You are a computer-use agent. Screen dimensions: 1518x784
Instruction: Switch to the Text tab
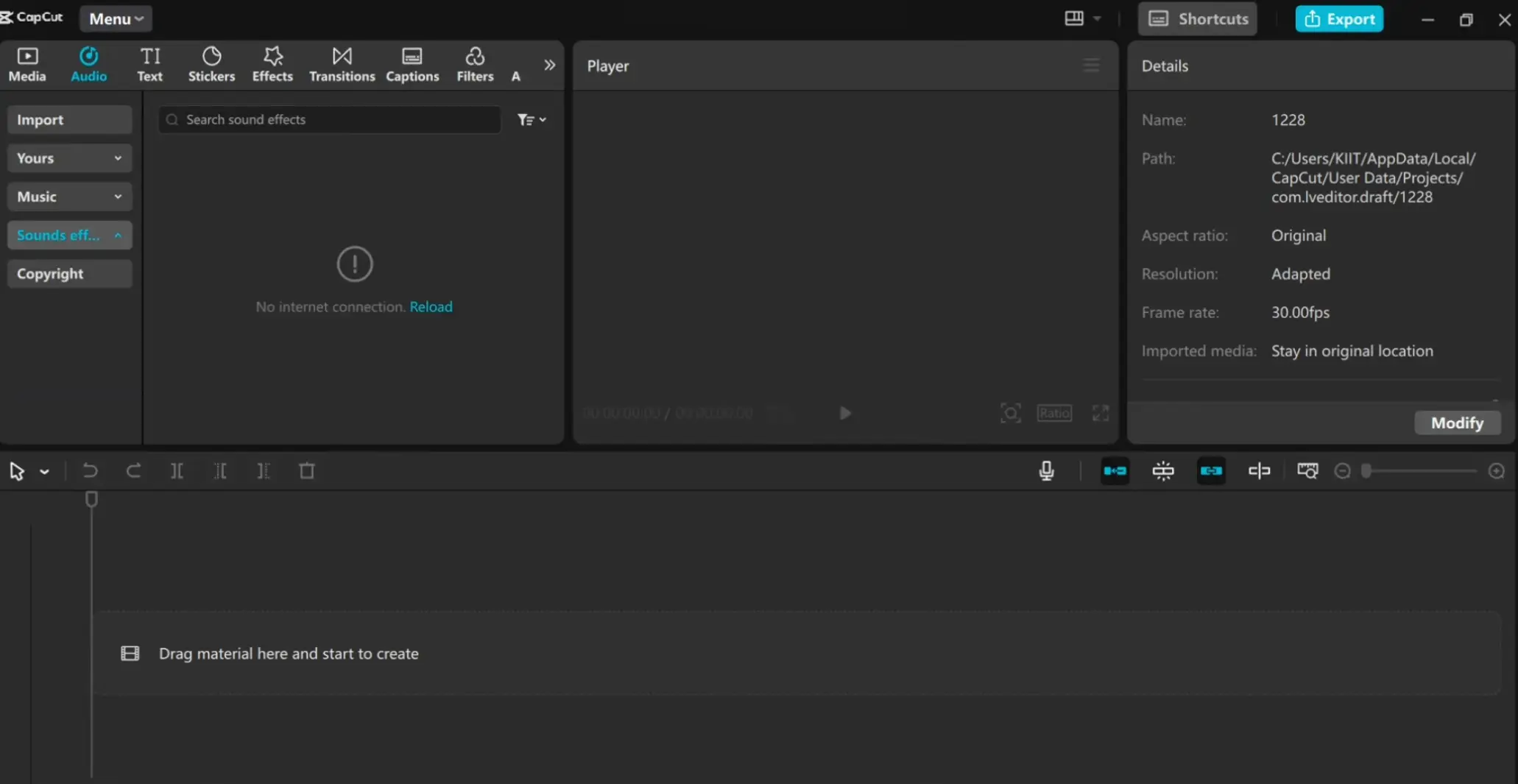(149, 63)
